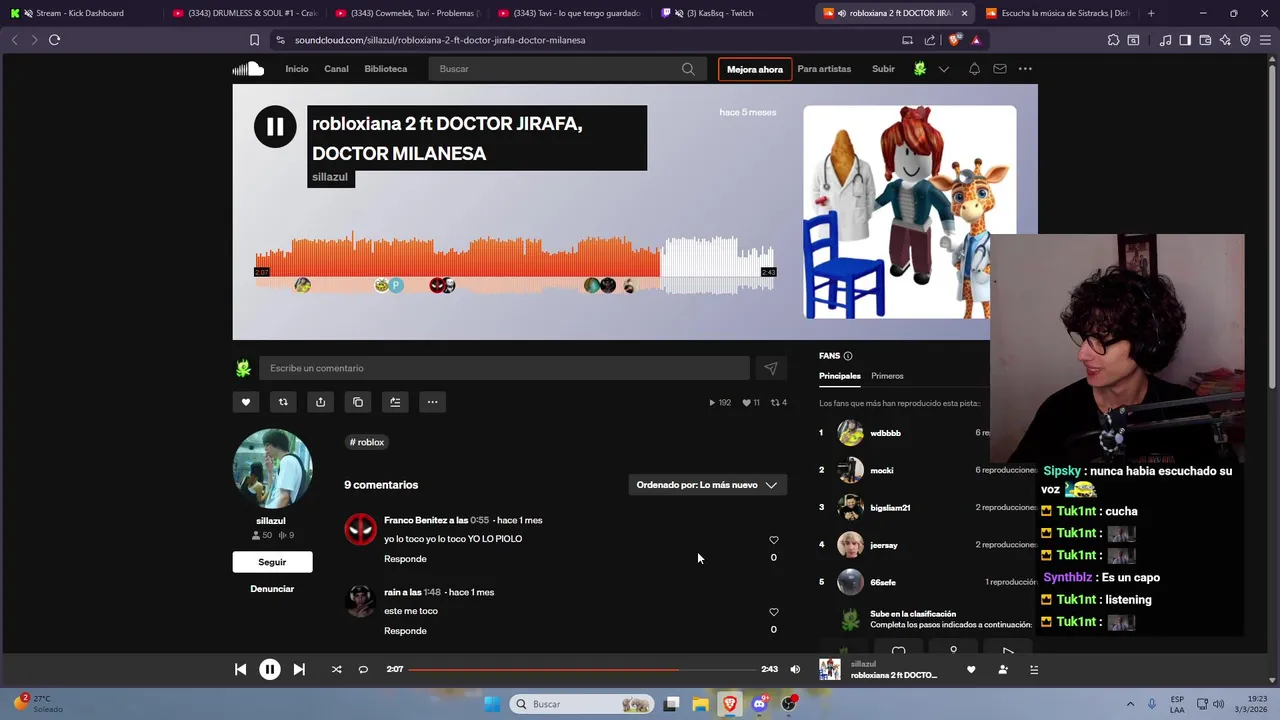Click the Subir upload link
1280x720 pixels.
883,69
